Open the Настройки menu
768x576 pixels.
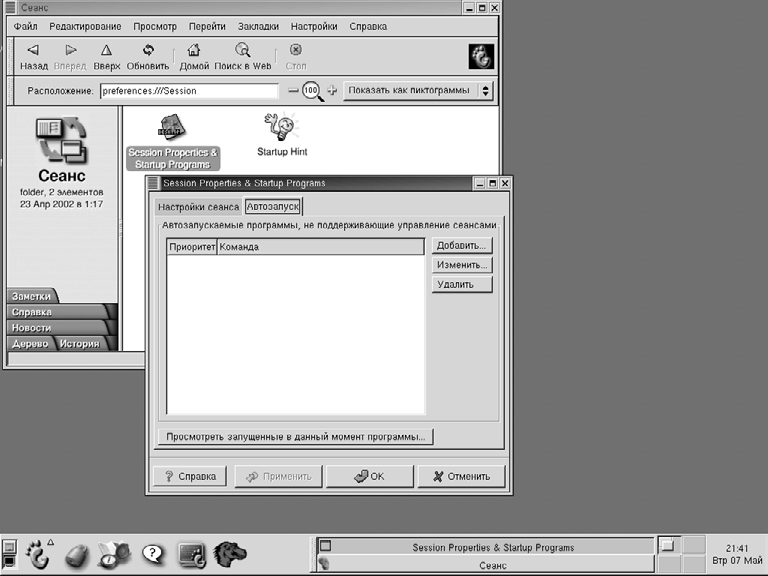click(314, 26)
